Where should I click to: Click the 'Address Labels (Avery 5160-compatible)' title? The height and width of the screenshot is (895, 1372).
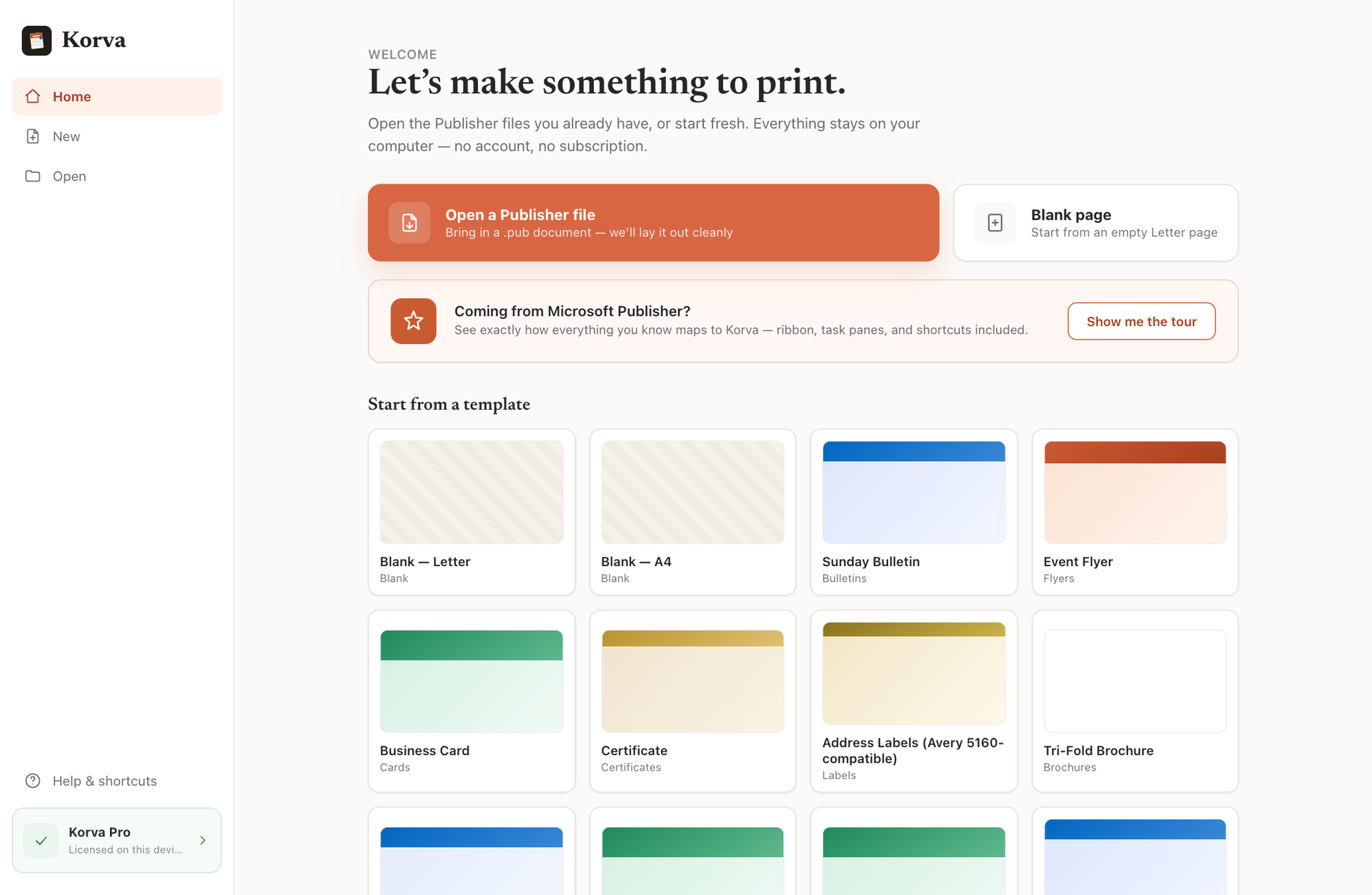click(913, 751)
